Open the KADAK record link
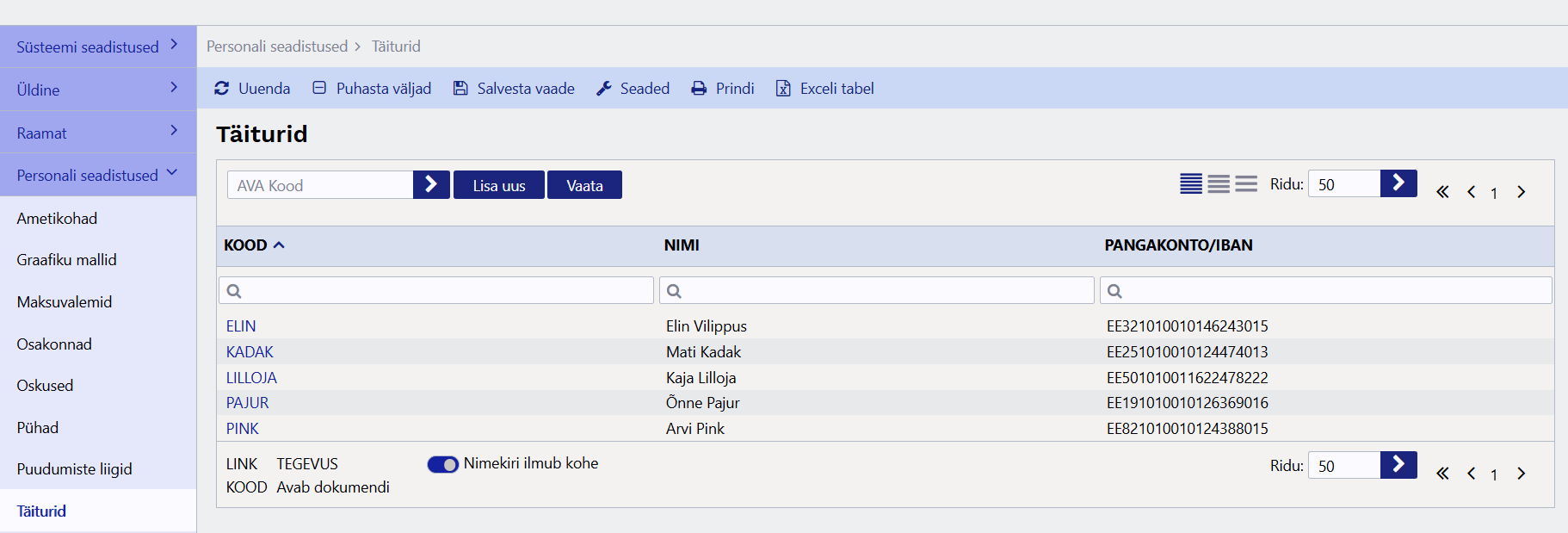Screen dimensions: 1568x533 [x=250, y=351]
